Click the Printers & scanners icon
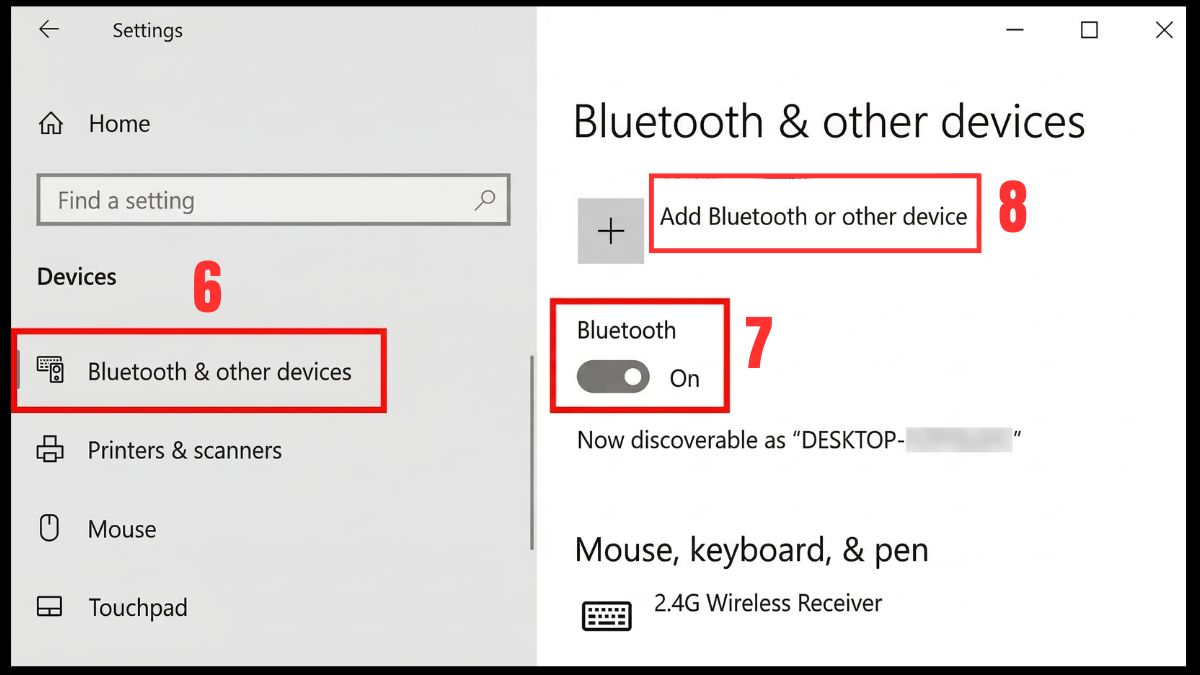This screenshot has height=675, width=1200. click(50, 450)
